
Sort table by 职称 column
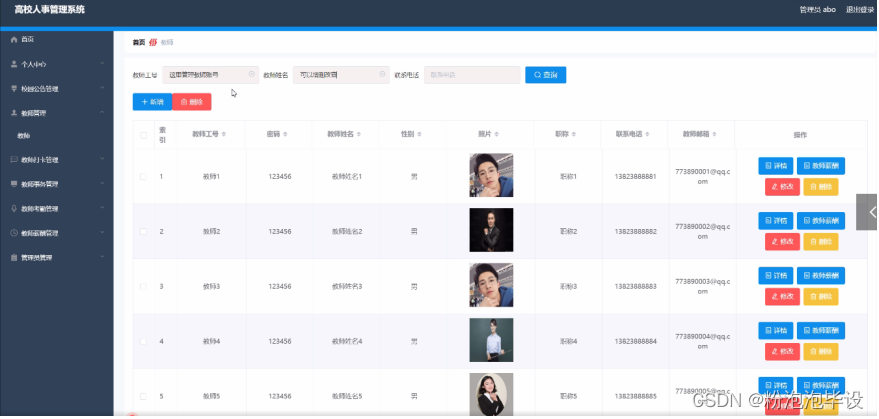[574, 135]
